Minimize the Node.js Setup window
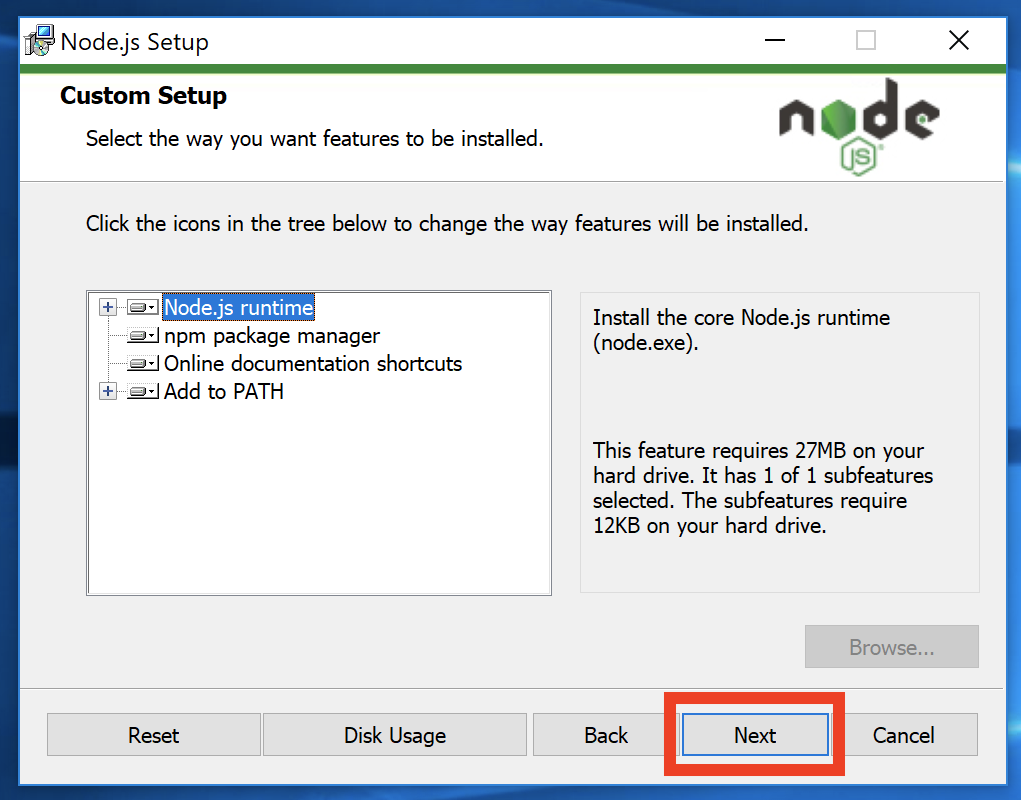Viewport: 1021px width, 800px height. point(774,40)
